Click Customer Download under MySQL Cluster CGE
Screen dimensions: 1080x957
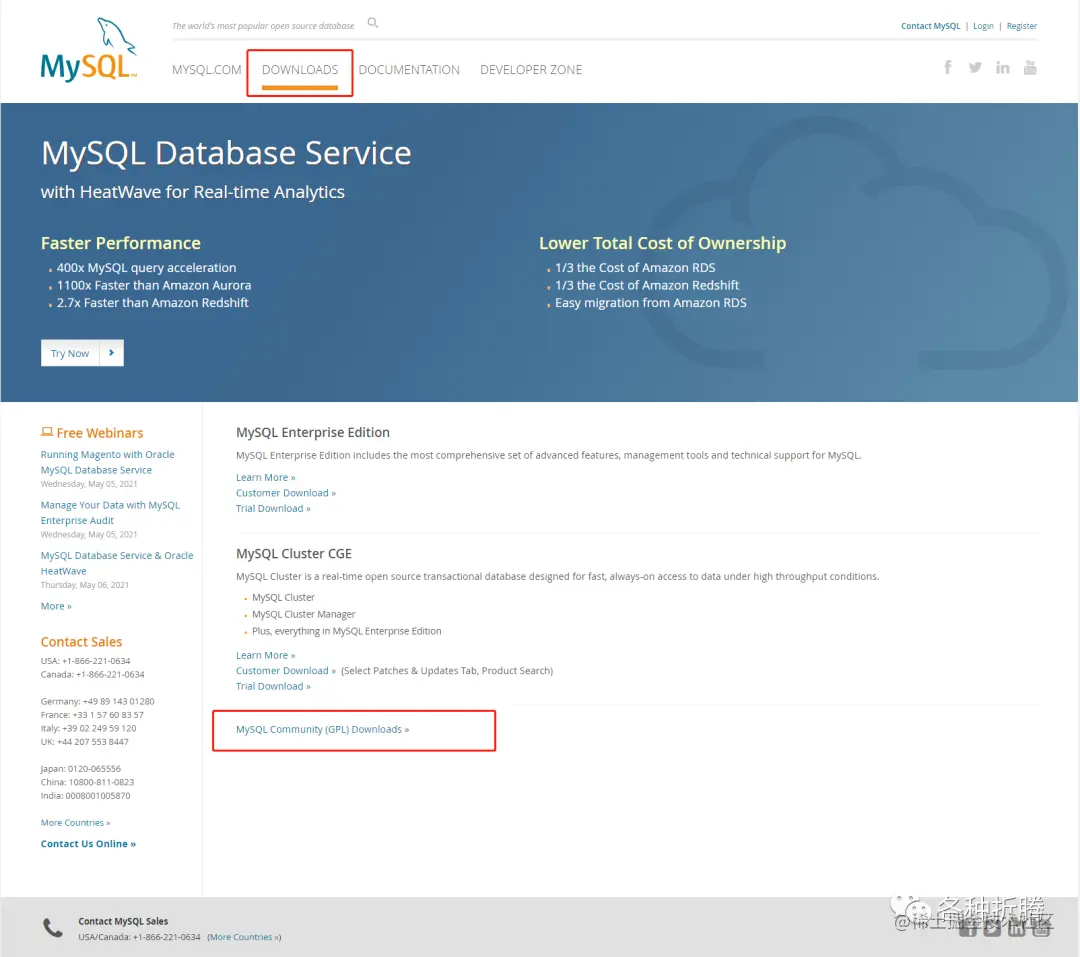point(286,671)
